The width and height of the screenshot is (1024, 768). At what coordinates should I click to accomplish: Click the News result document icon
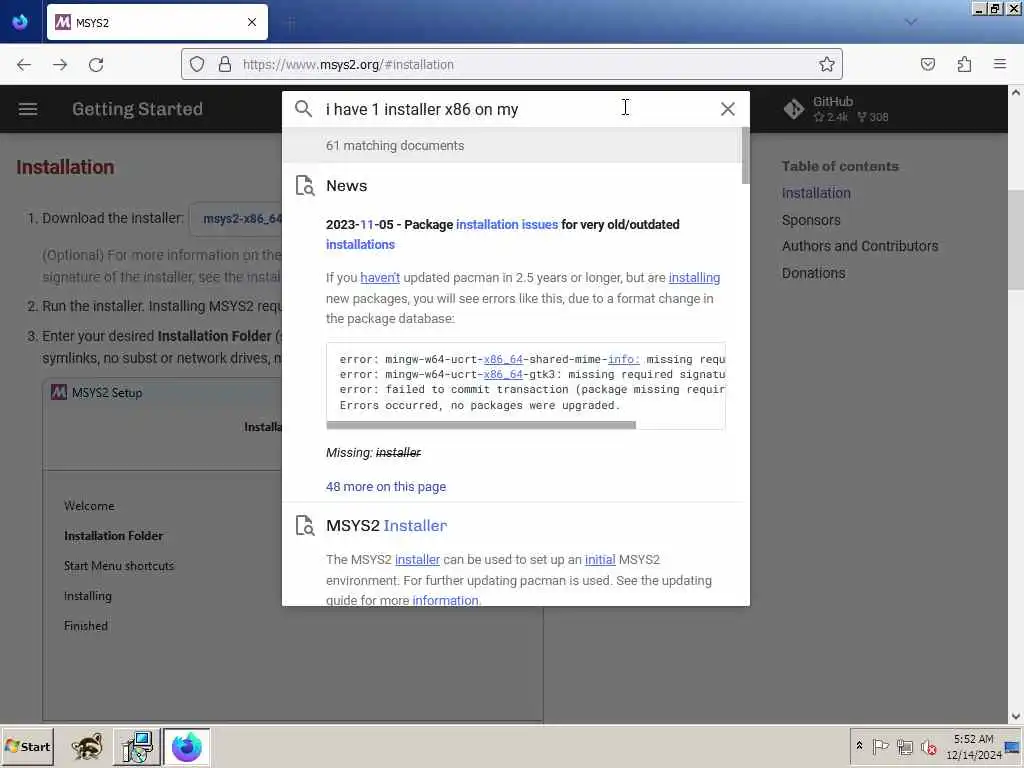click(x=305, y=185)
